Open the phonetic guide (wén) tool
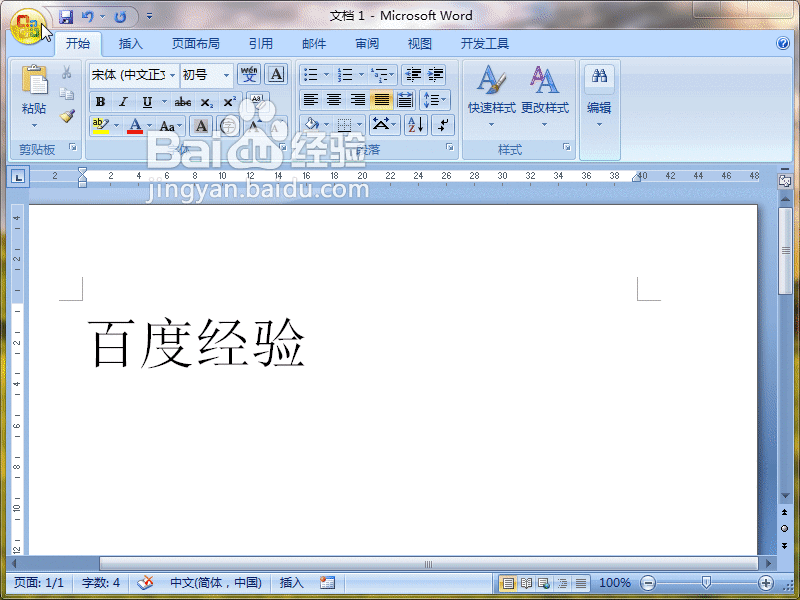800x600 pixels. click(249, 74)
